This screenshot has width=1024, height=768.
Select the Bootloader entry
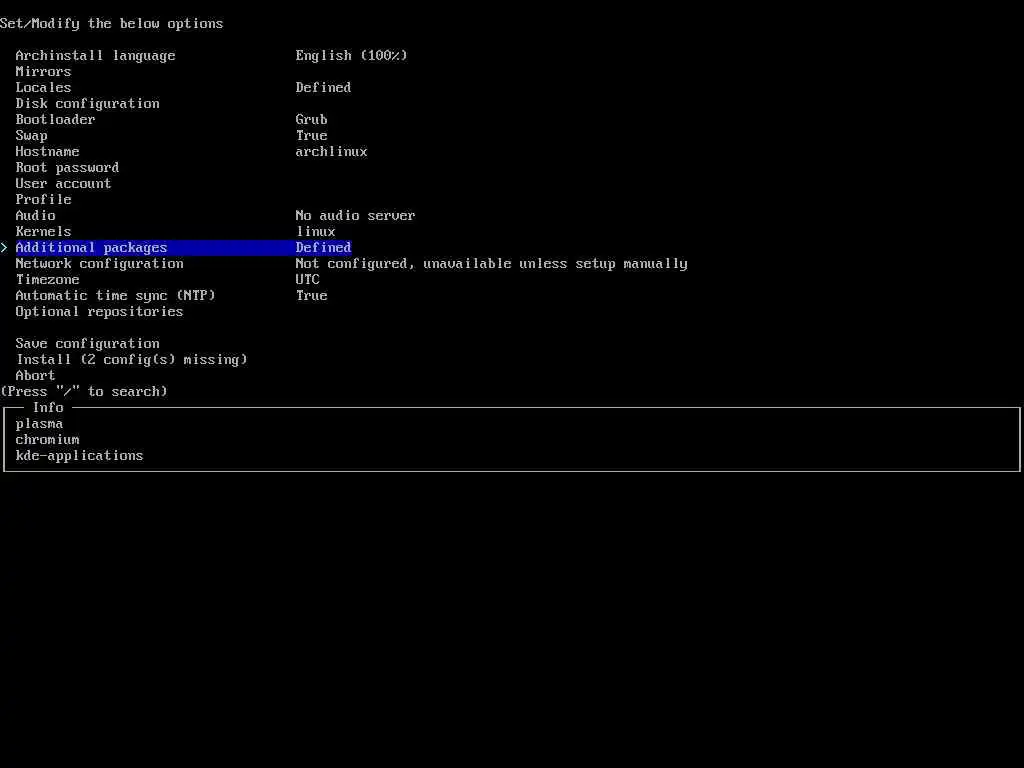tap(56, 120)
